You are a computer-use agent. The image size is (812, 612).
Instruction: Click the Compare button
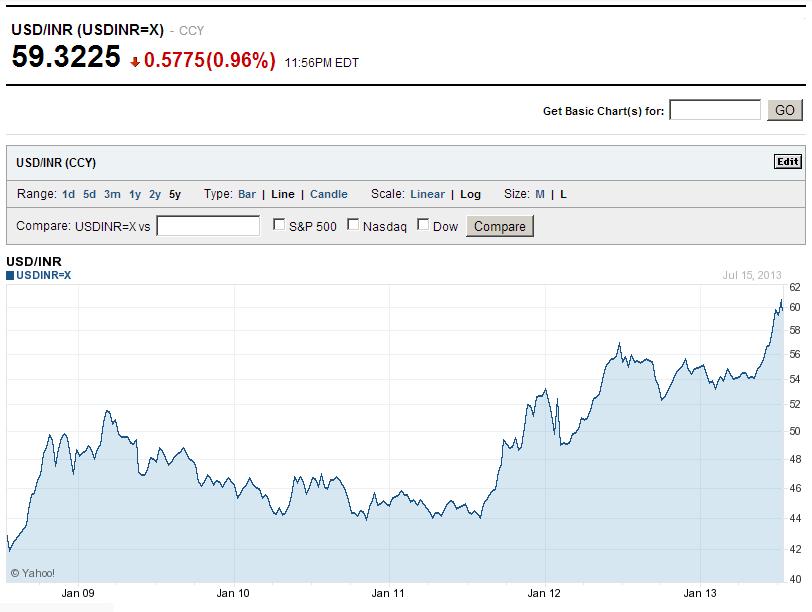(x=499, y=226)
